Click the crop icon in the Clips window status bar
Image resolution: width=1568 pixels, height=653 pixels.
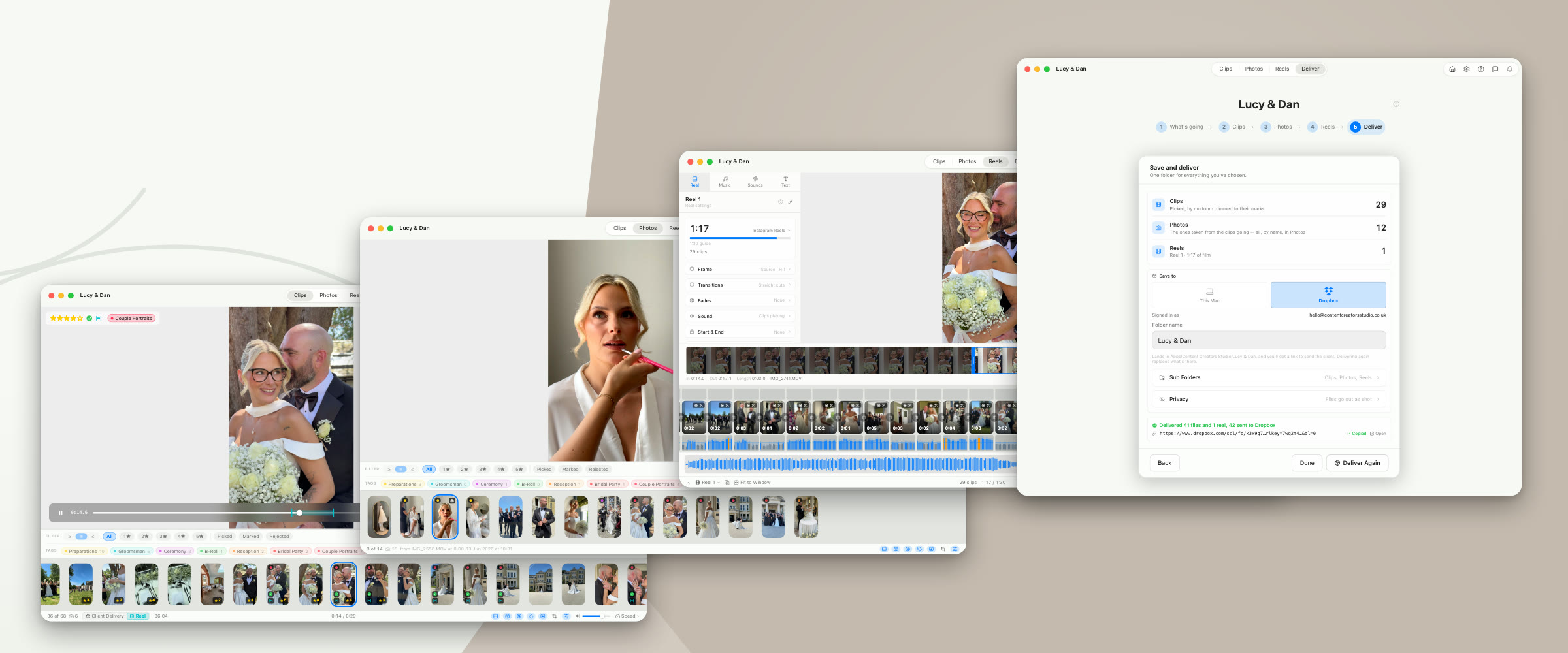pyautogui.click(x=555, y=616)
